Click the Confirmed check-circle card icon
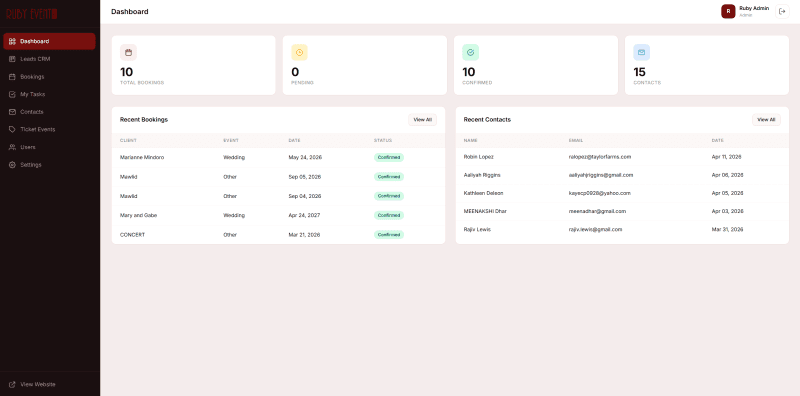 pos(470,52)
